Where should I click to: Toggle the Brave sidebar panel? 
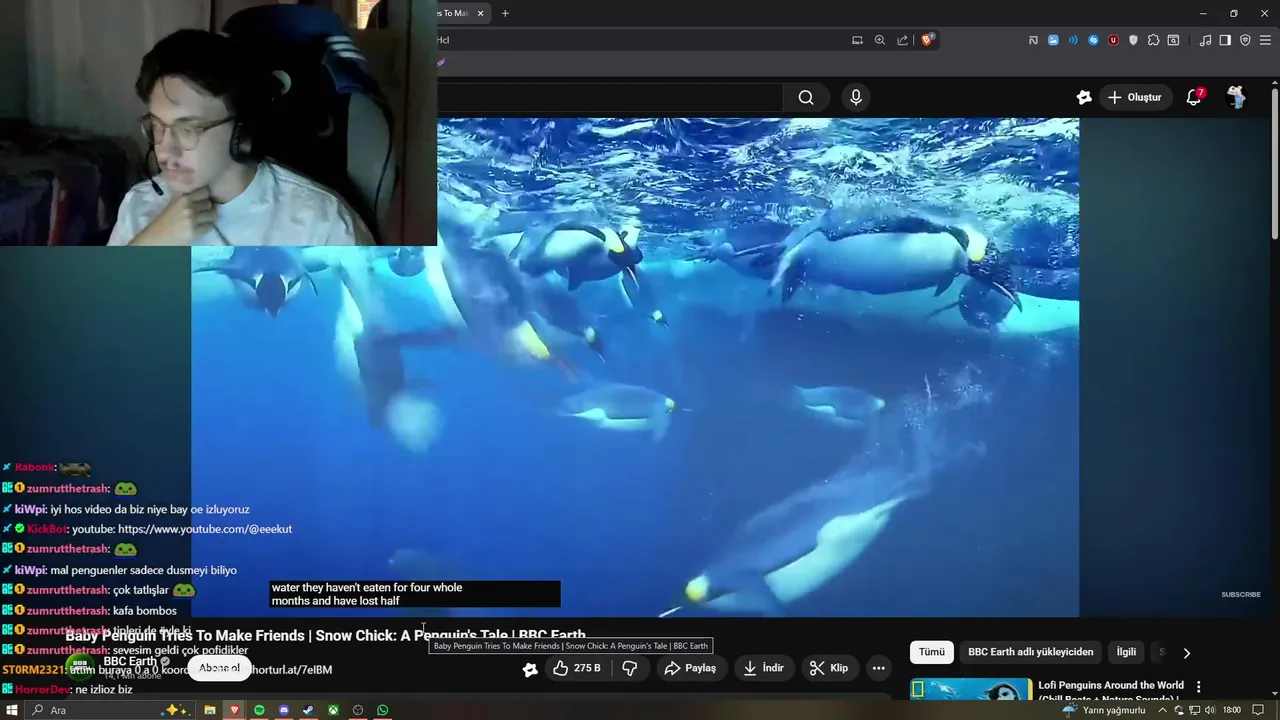[x=1225, y=40]
